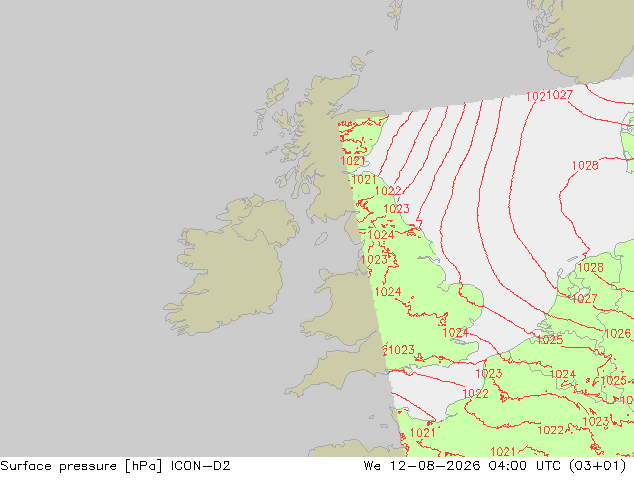
Task: Click the overlapping "1021027" isobar label
Action: click(x=549, y=96)
